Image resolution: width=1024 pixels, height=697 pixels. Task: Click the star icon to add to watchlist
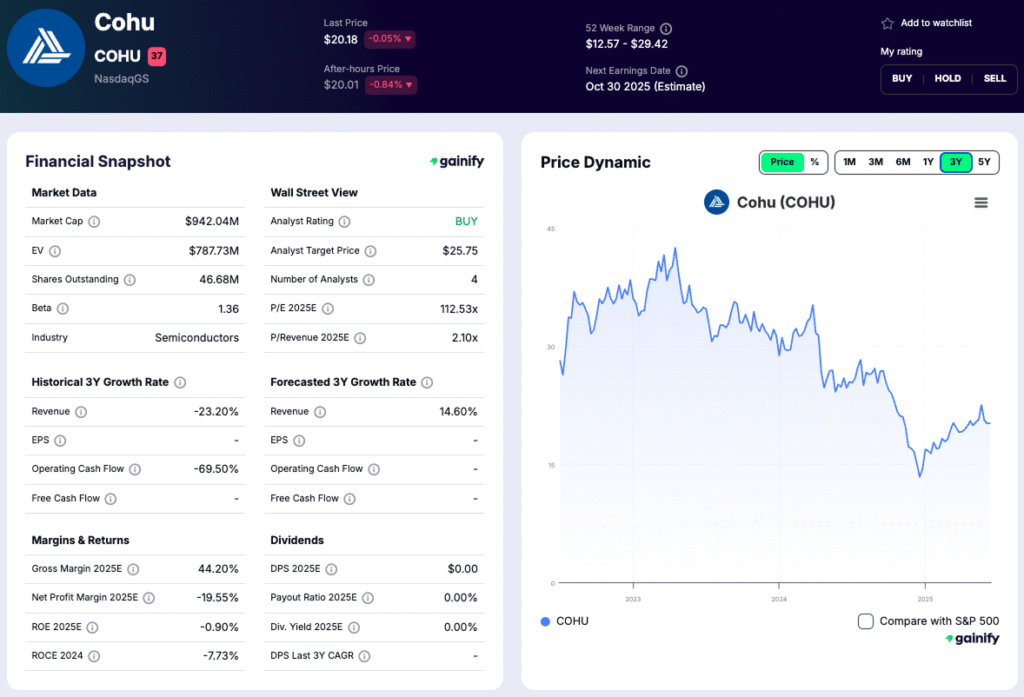pos(887,23)
